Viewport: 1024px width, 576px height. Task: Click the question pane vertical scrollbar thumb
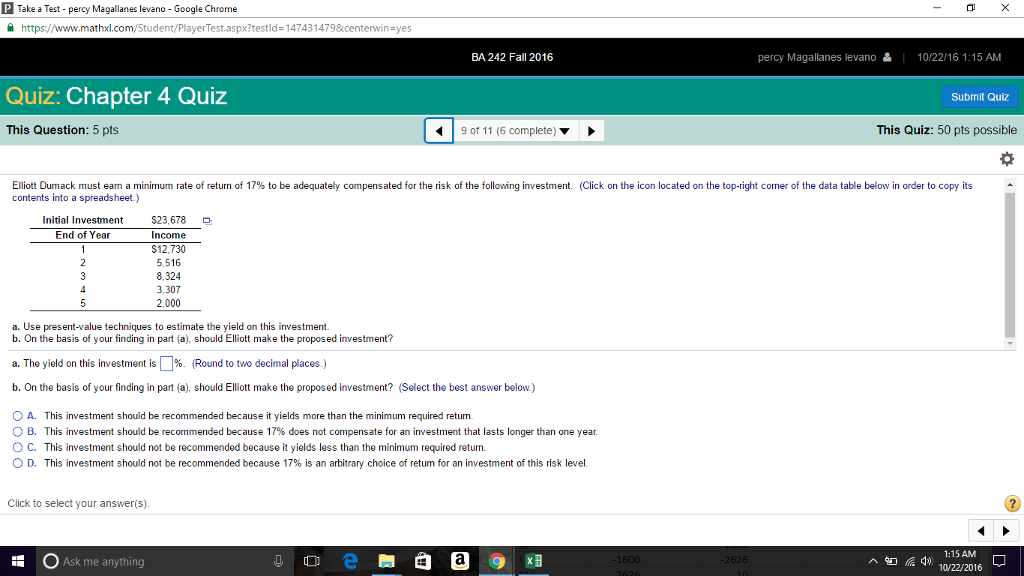(1010, 264)
